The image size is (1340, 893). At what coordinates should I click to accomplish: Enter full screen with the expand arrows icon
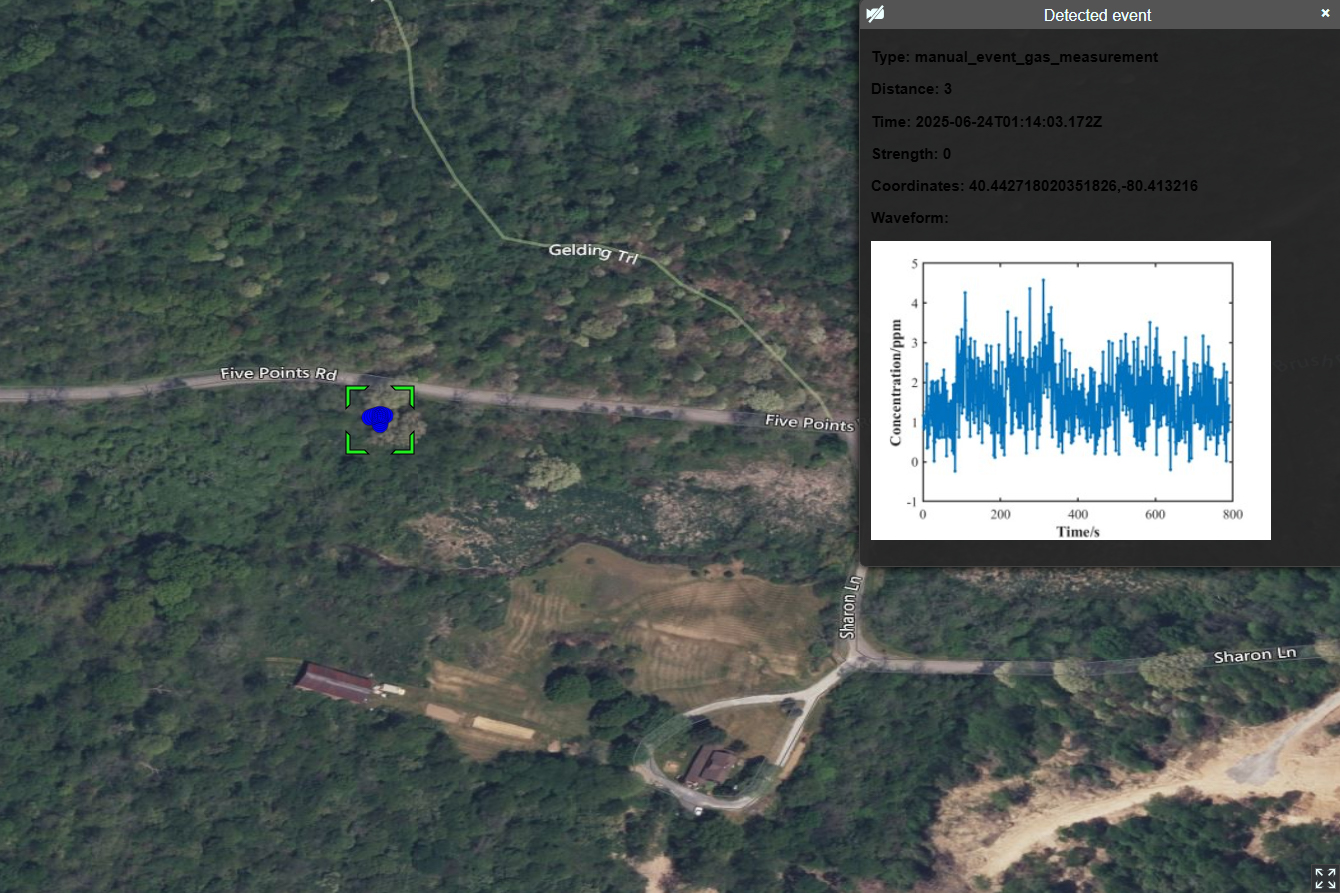click(x=1324, y=877)
